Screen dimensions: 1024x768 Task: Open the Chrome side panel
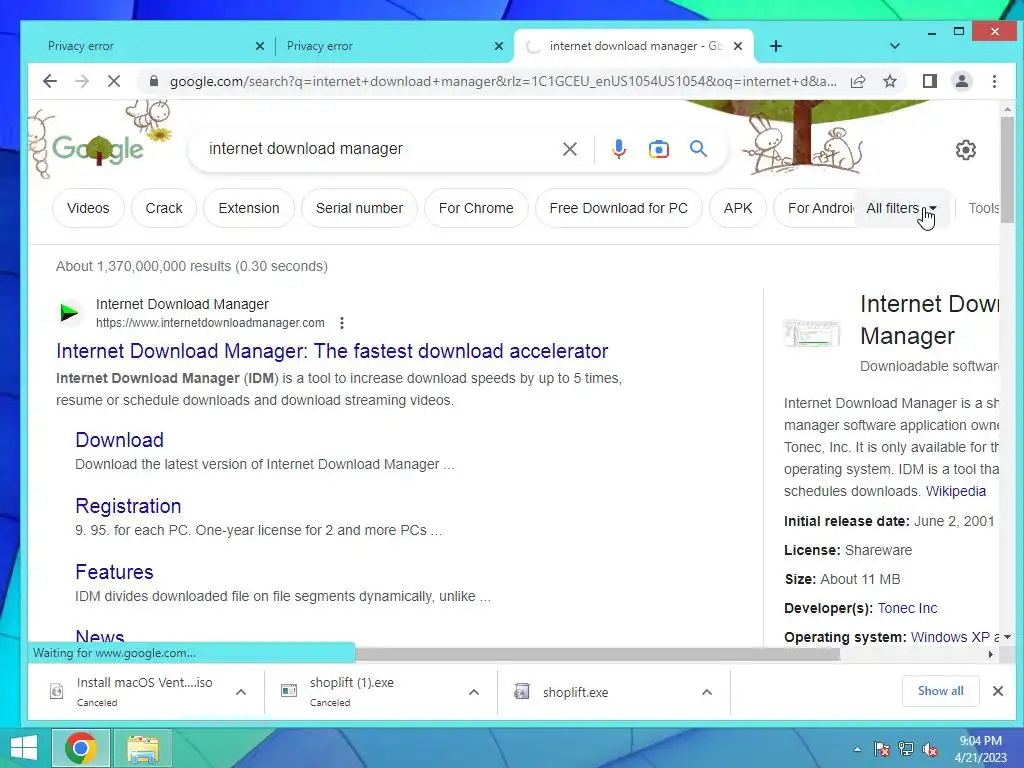pyautogui.click(x=929, y=81)
